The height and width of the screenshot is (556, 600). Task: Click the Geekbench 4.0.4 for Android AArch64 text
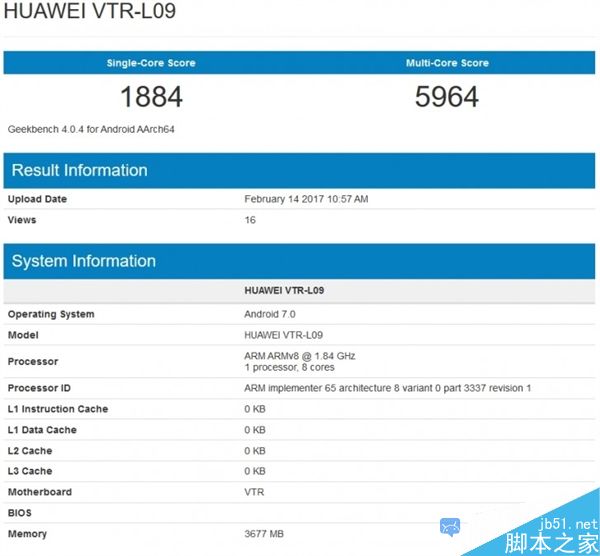click(91, 129)
